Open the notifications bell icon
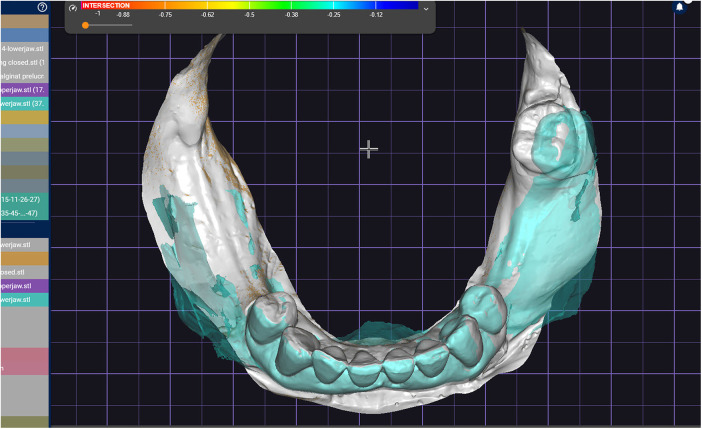702x429 pixels. (680, 7)
